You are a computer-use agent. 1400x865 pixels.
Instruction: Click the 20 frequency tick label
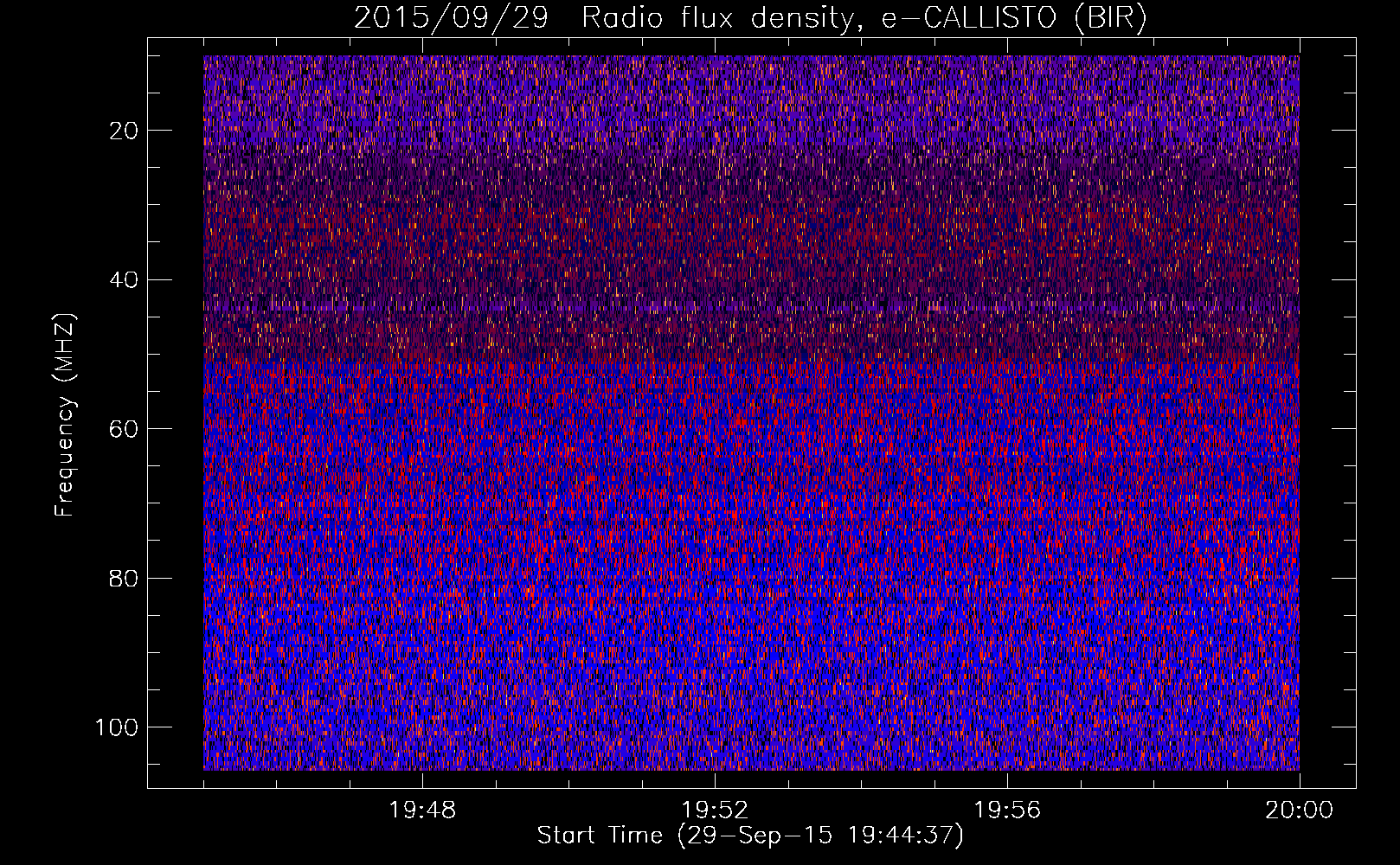tap(125, 131)
